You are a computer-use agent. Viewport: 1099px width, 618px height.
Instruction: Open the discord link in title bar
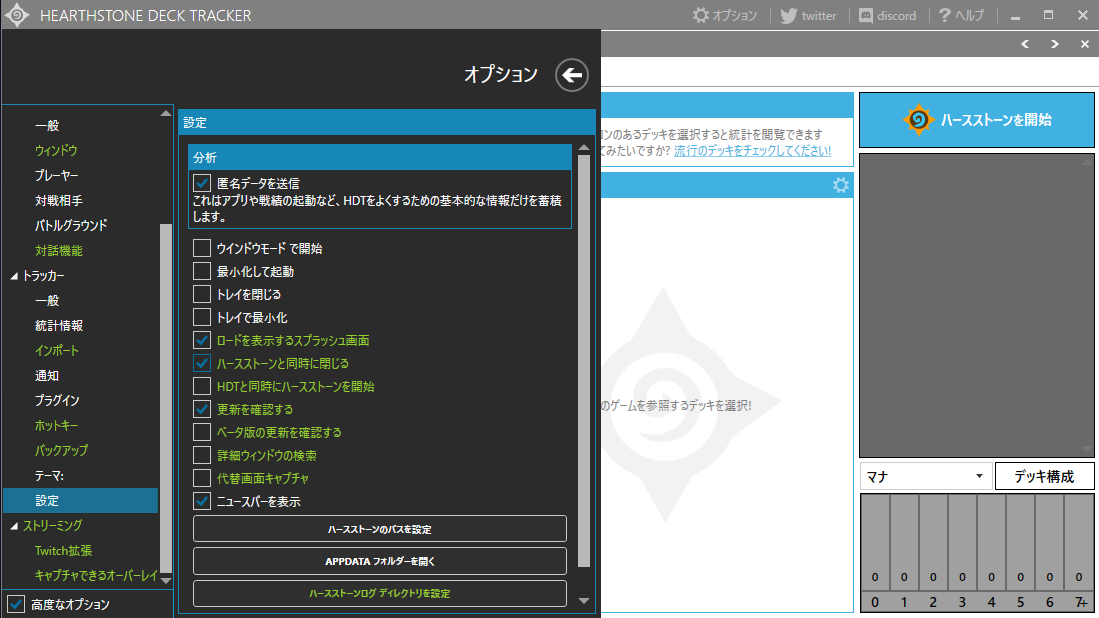(887, 15)
